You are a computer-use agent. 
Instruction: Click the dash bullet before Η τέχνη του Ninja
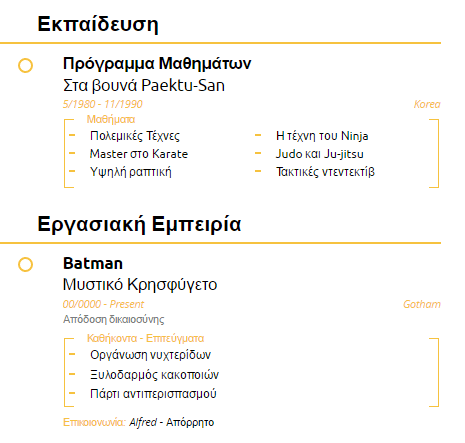pos(258,135)
